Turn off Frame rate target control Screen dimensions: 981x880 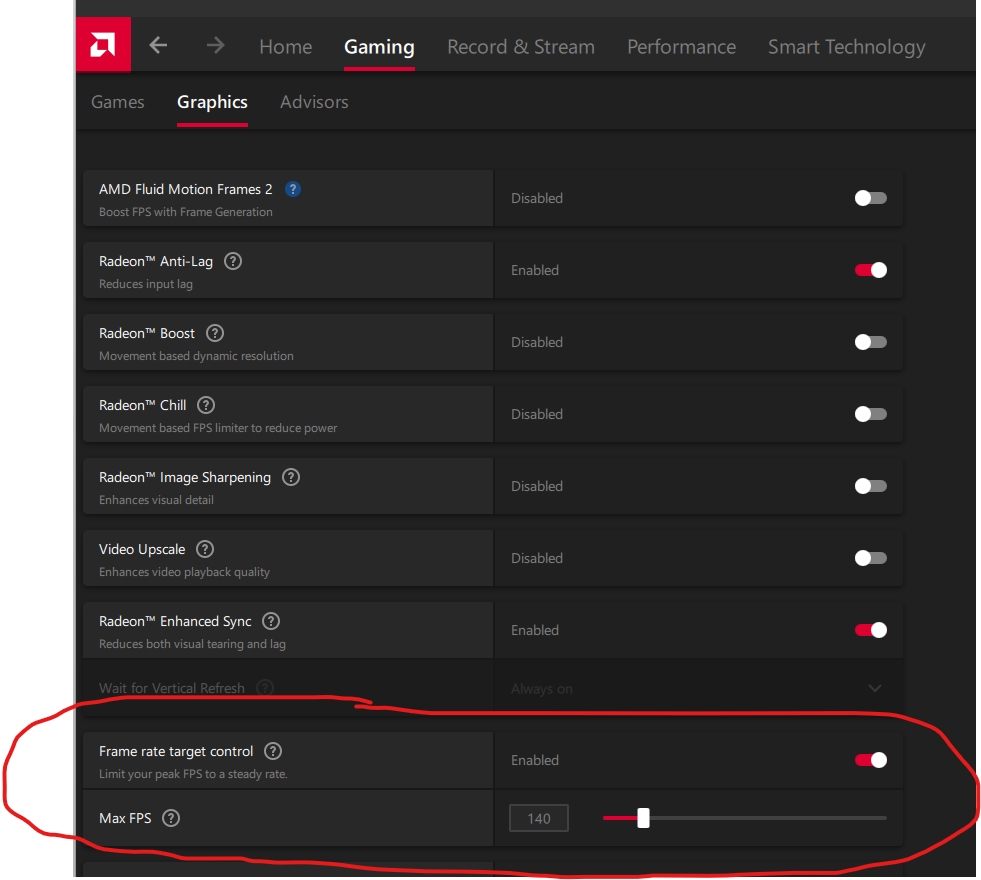(870, 760)
